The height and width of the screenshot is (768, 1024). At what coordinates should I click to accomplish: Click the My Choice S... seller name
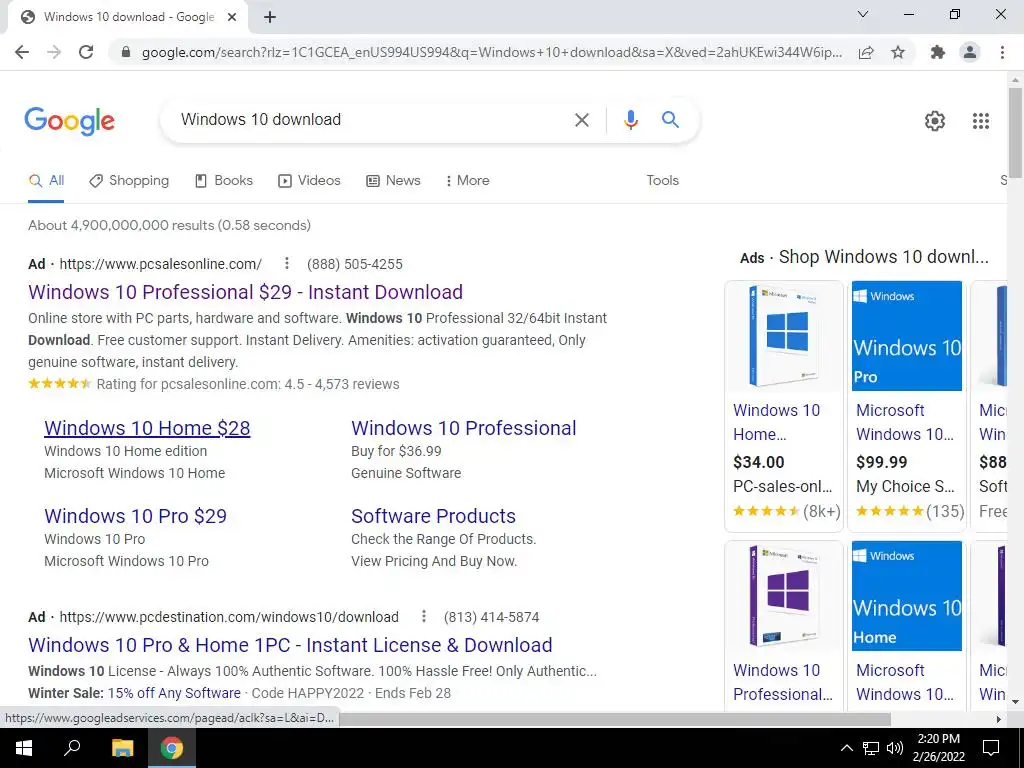(x=905, y=487)
